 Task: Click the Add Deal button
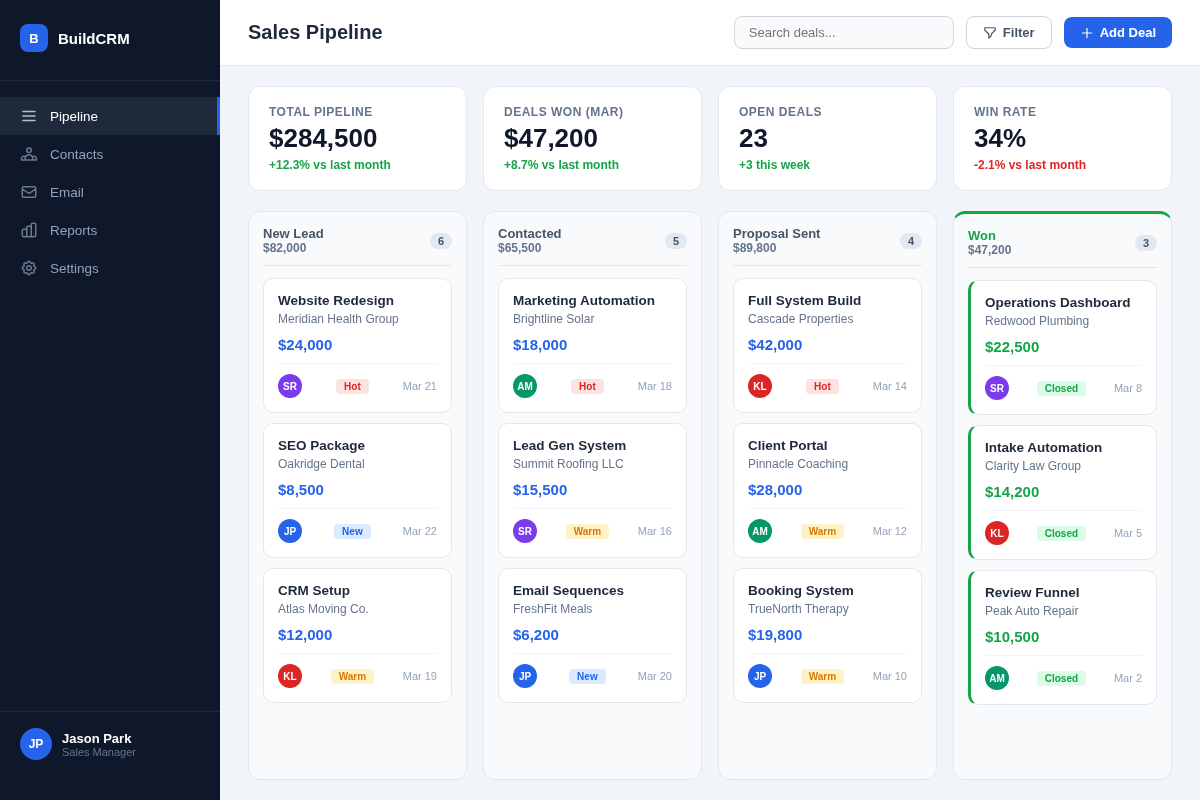(1118, 32)
